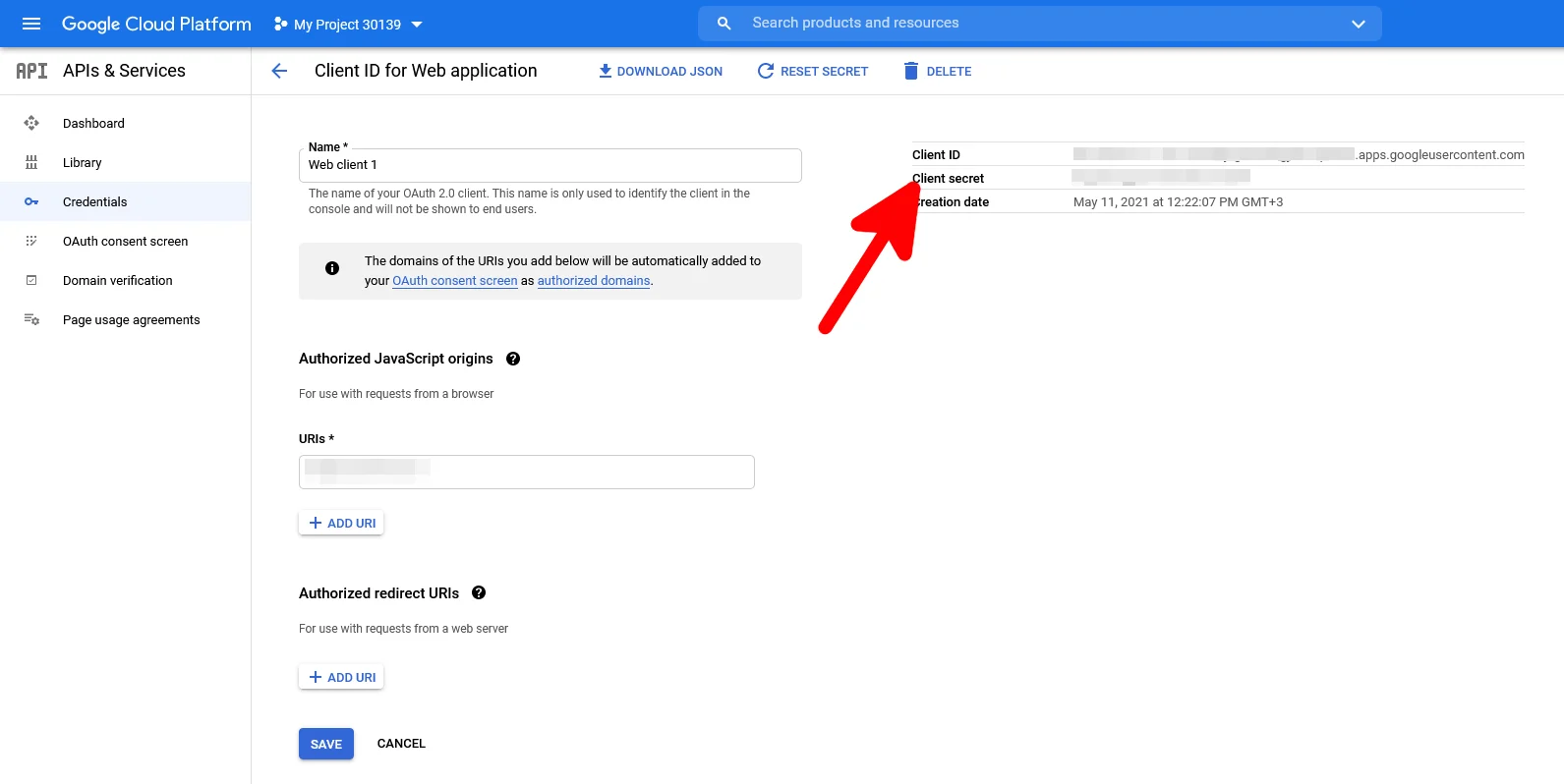Click the Dashboard sidebar icon

tap(31, 123)
